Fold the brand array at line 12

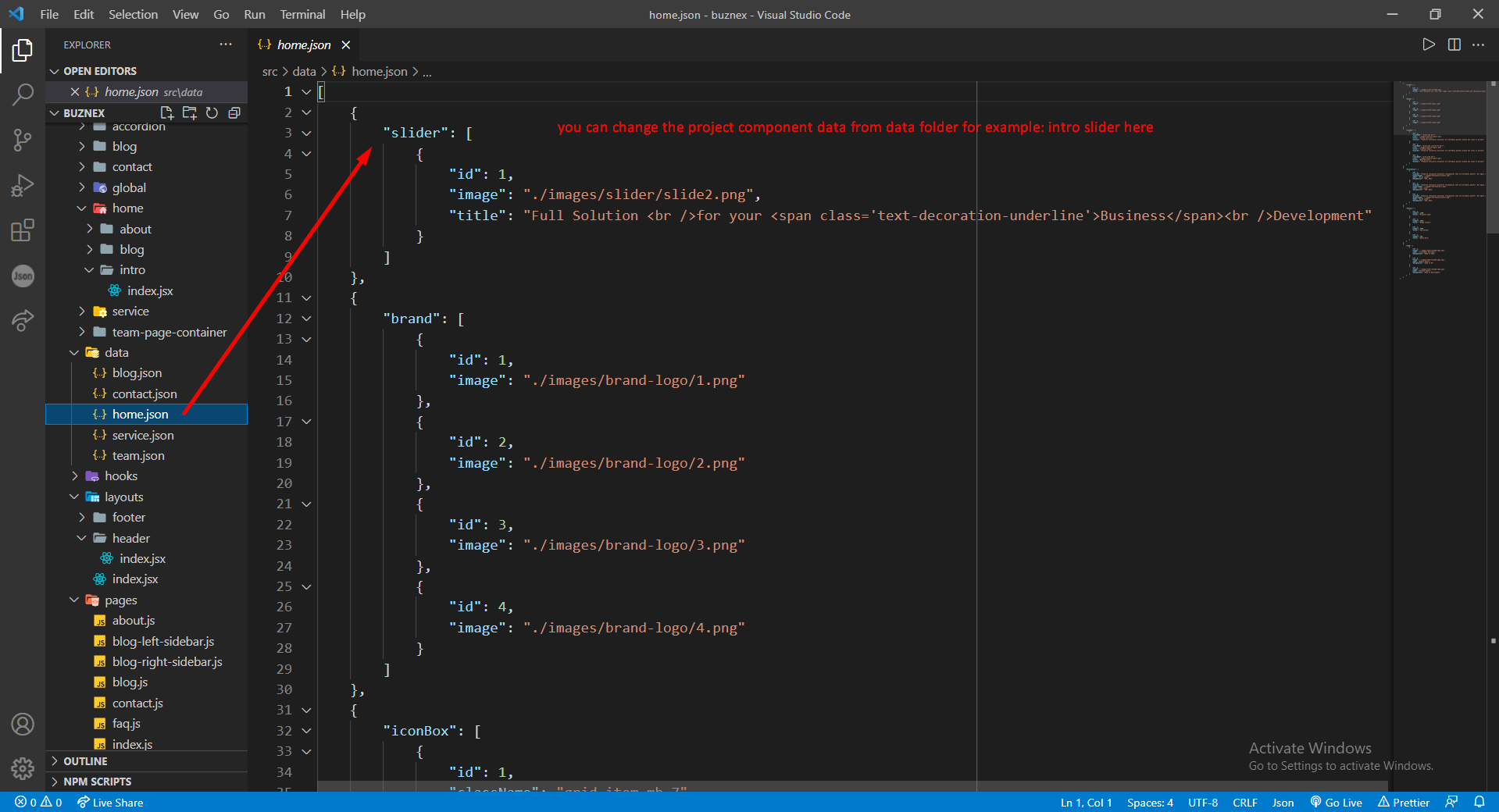click(307, 319)
